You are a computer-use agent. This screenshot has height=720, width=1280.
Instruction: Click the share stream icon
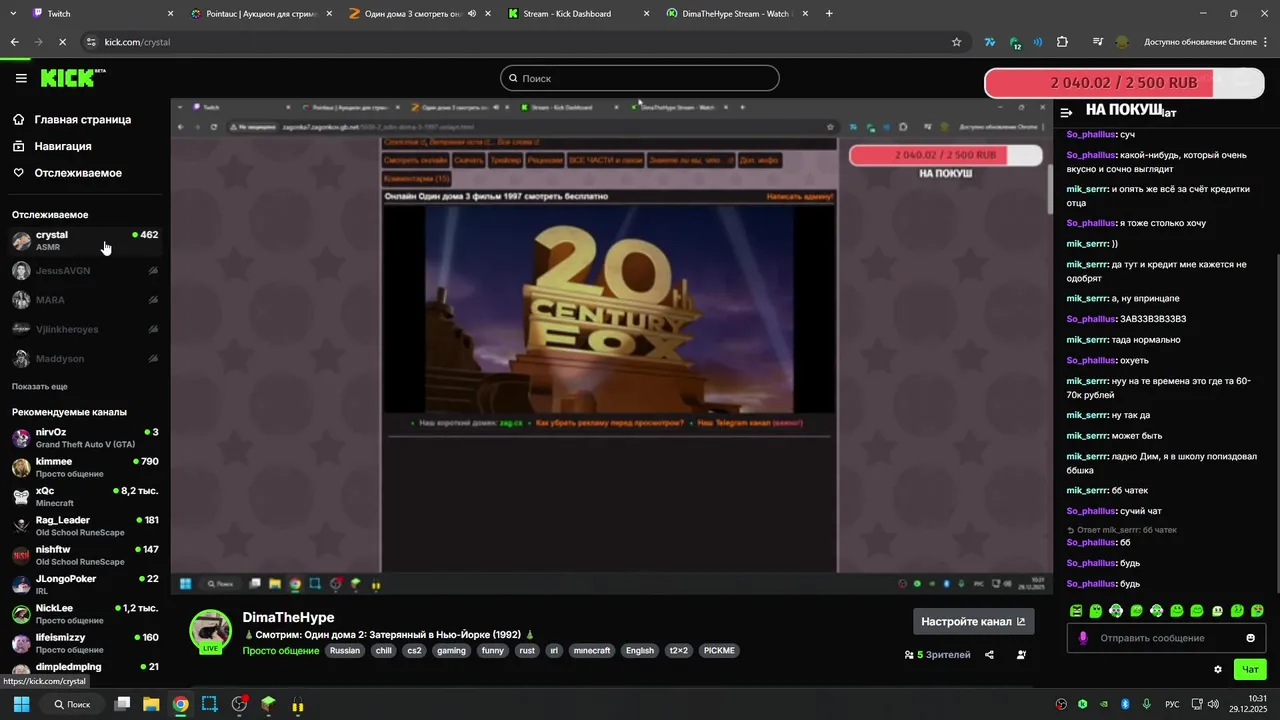click(x=989, y=655)
